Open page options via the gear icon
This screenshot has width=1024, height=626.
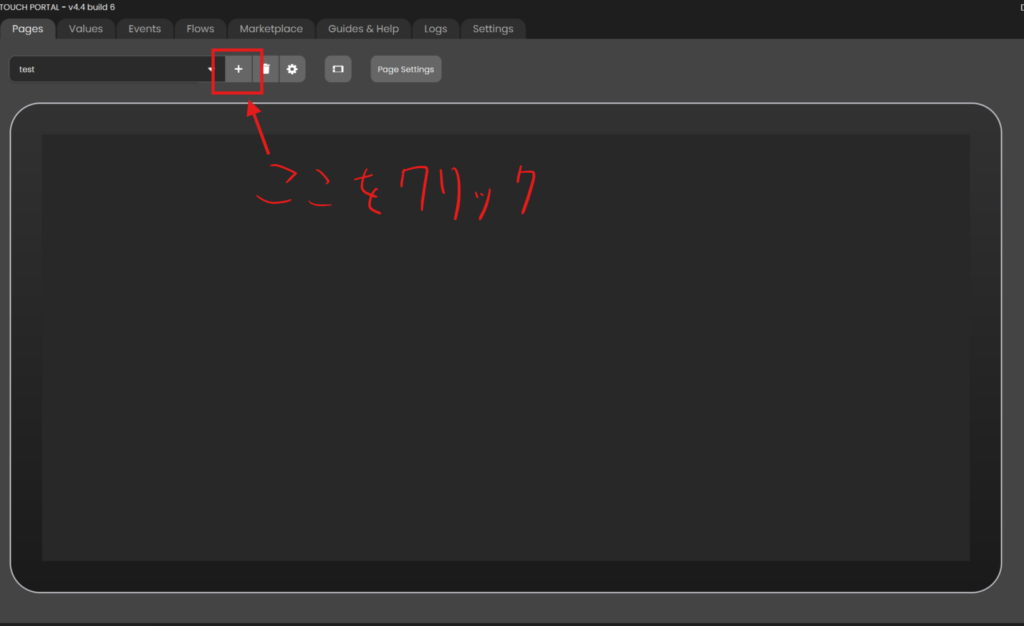pyautogui.click(x=292, y=69)
